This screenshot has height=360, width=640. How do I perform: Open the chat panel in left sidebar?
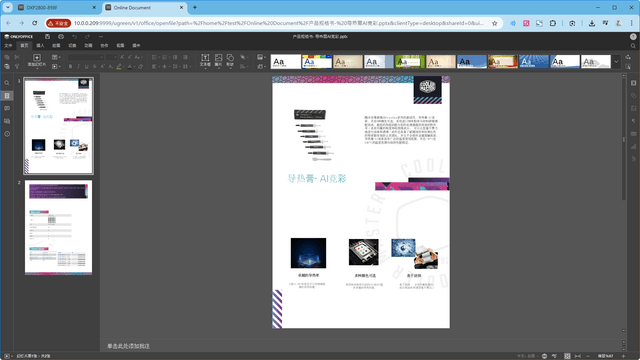(7, 121)
